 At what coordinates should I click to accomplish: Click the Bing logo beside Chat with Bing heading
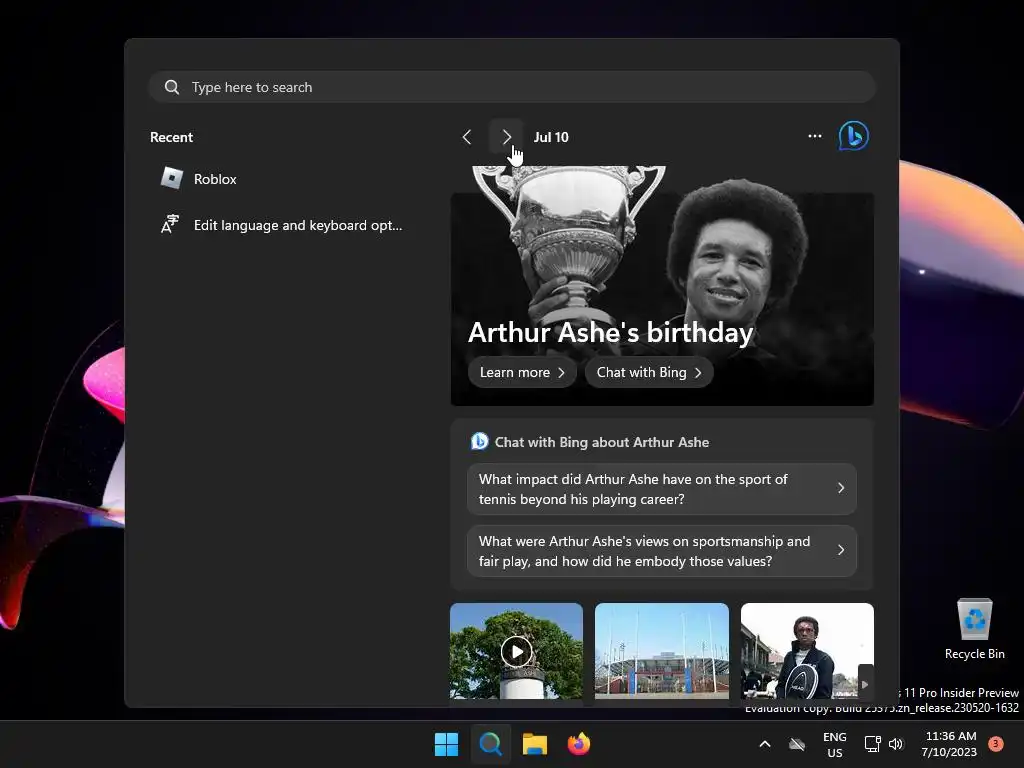click(x=479, y=441)
